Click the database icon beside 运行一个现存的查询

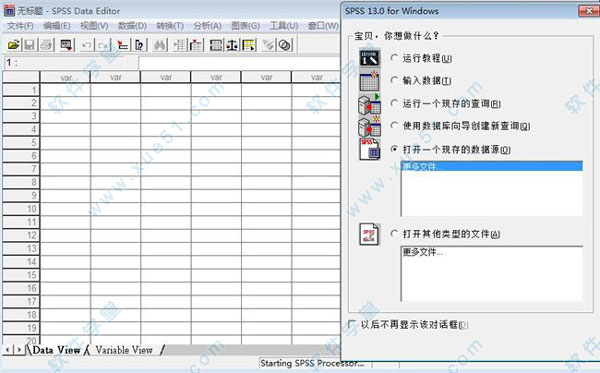pos(370,104)
